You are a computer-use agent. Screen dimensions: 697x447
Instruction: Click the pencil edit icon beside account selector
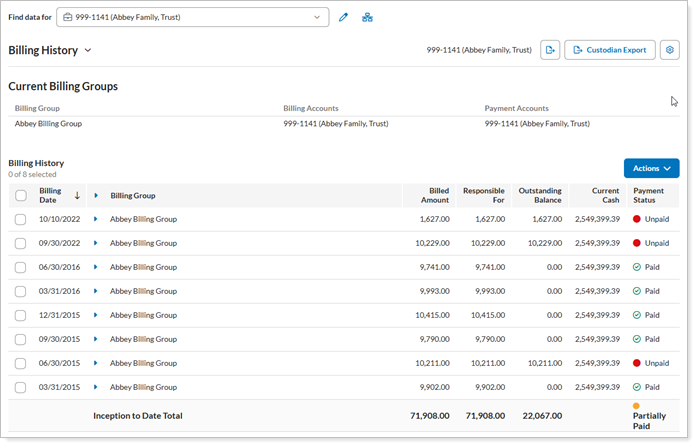(343, 18)
